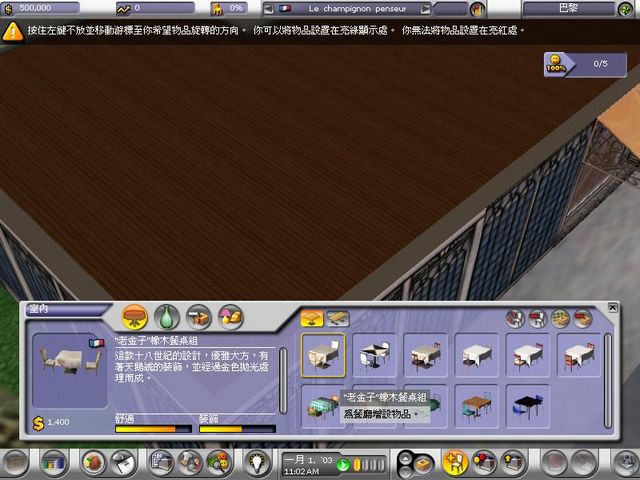640x480 pixels.
Task: Click the round tile pattern filter icon
Action: [560, 318]
